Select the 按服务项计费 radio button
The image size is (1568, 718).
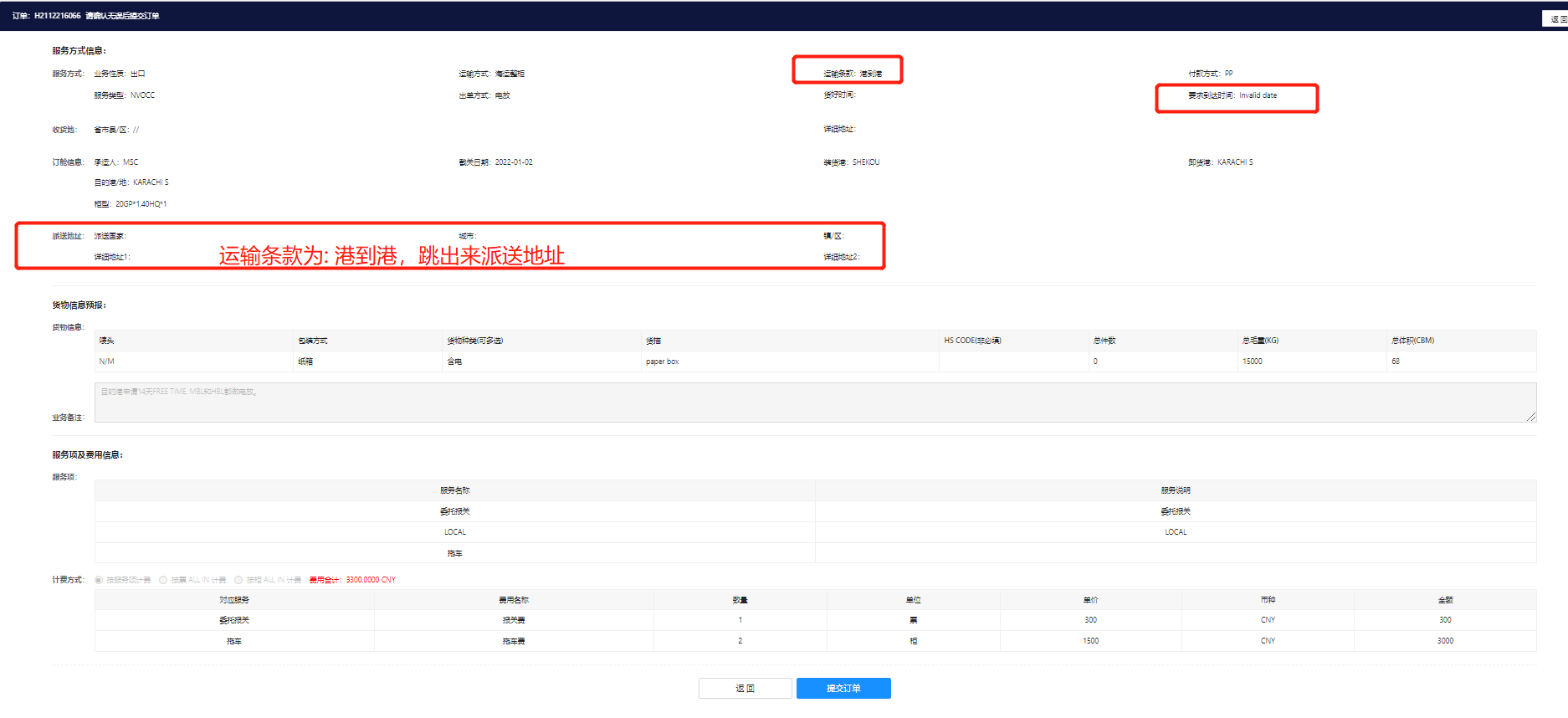[x=99, y=580]
